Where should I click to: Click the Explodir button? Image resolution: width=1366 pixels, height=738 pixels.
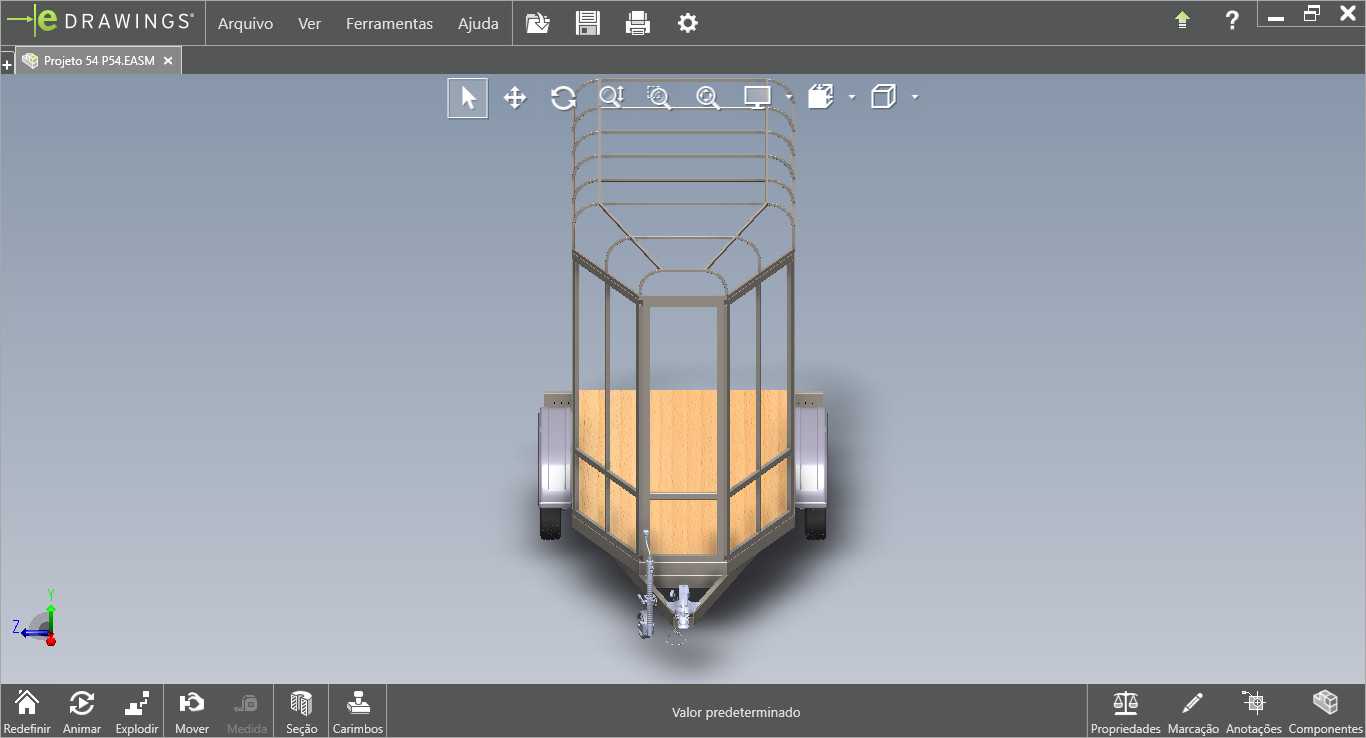(x=137, y=711)
